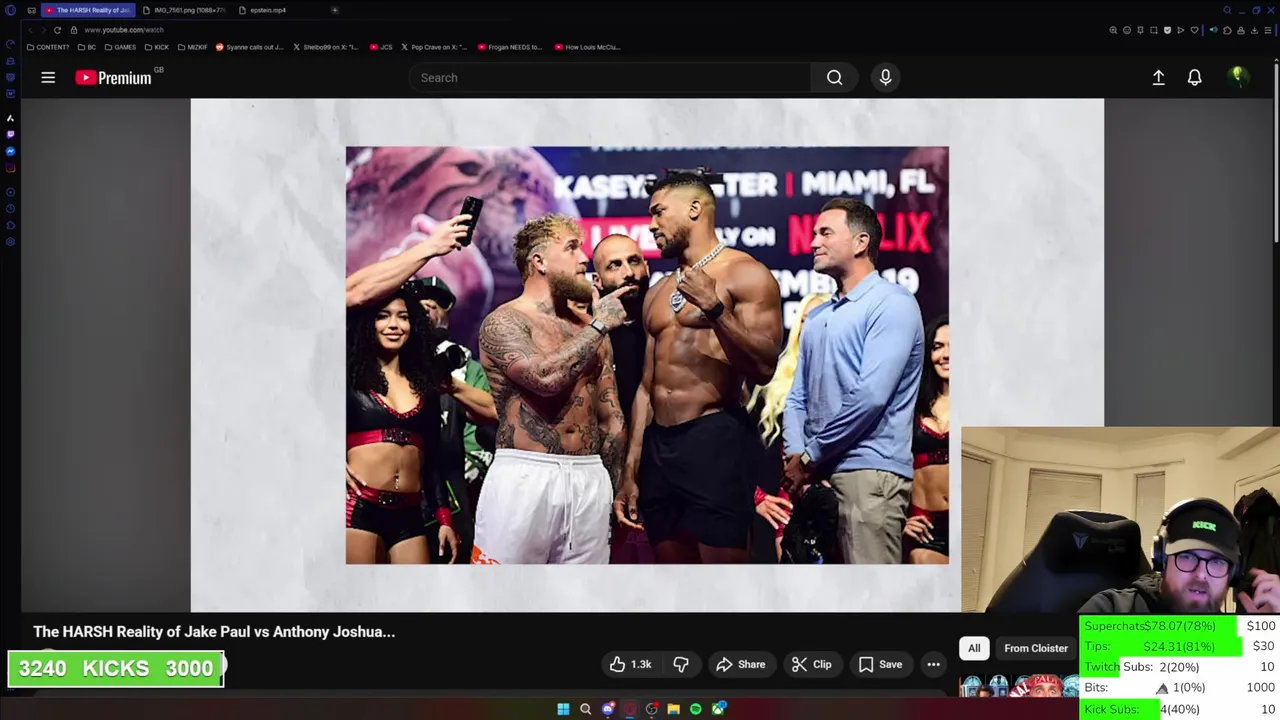The image size is (1280, 720).
Task: Select the 'From Cloister' filter chip
Action: pyautogui.click(x=1036, y=648)
